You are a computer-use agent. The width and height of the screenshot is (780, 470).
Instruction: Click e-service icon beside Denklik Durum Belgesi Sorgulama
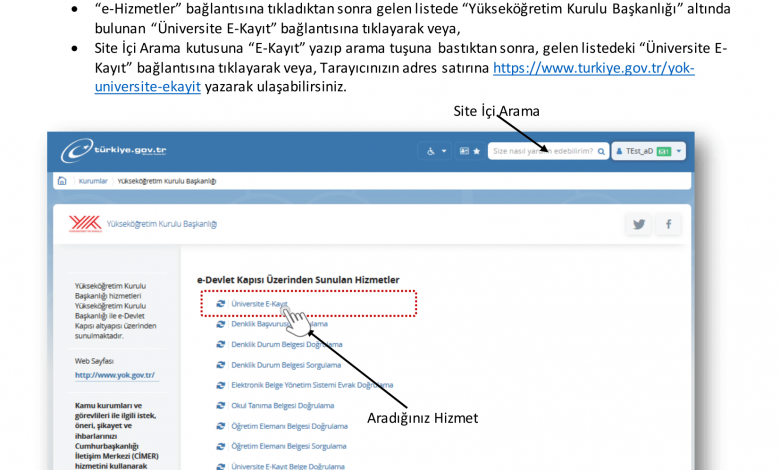(220, 365)
